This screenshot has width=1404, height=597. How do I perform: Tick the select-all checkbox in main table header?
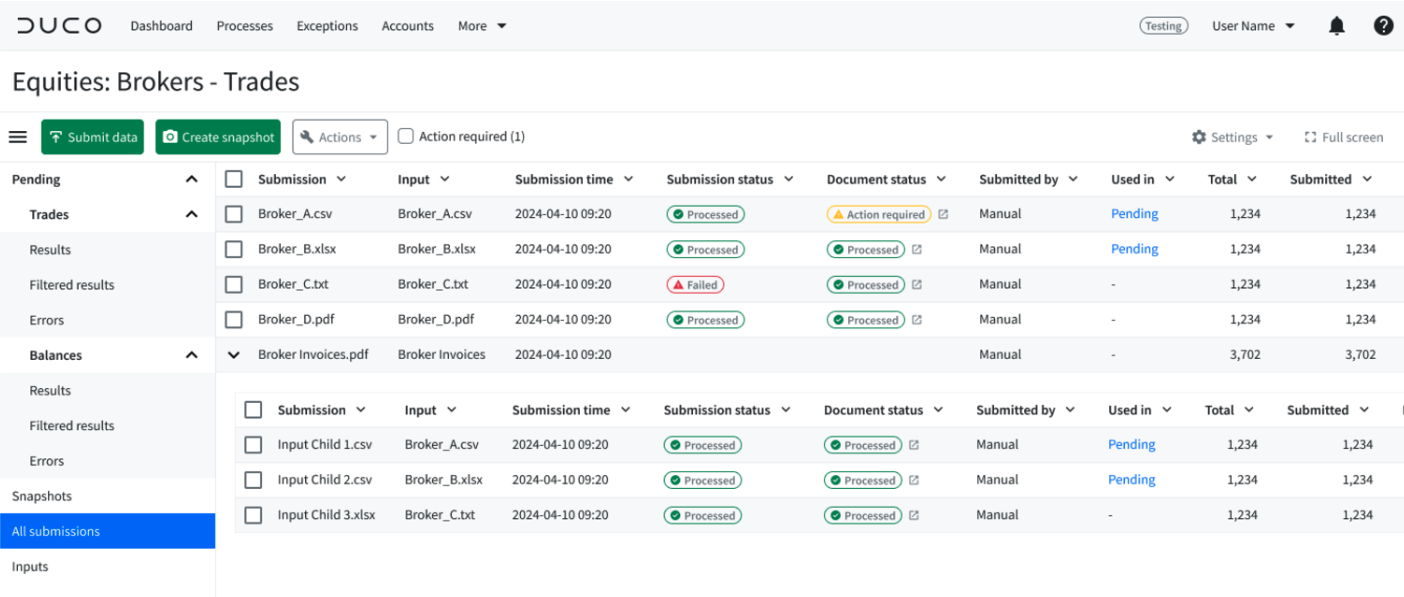(x=234, y=179)
